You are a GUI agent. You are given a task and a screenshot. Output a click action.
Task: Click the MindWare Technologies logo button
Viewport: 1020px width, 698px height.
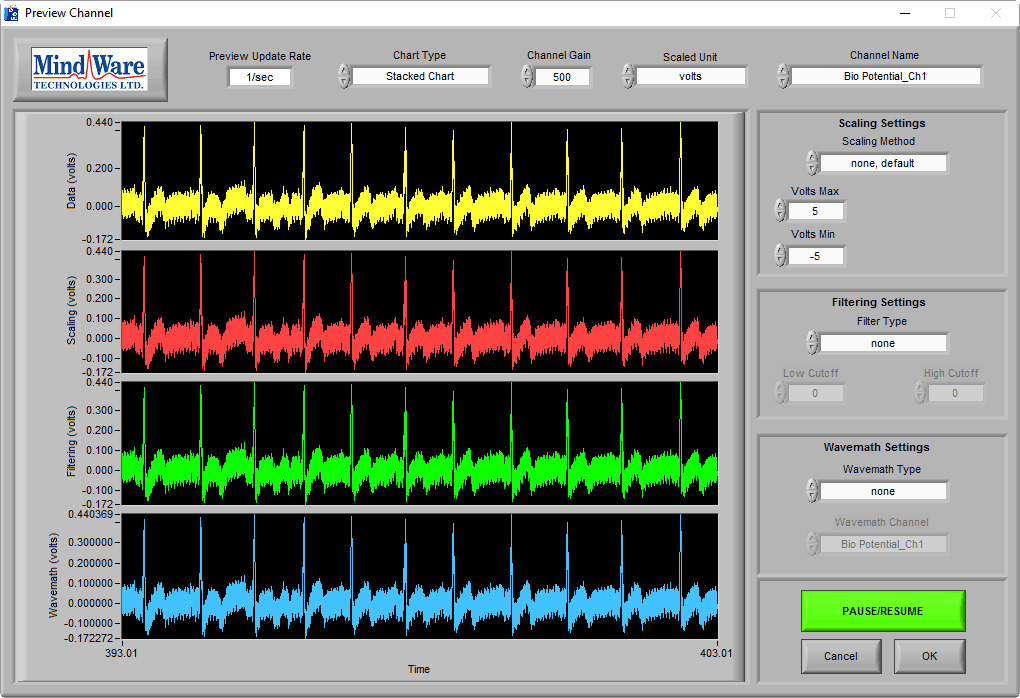(90, 69)
